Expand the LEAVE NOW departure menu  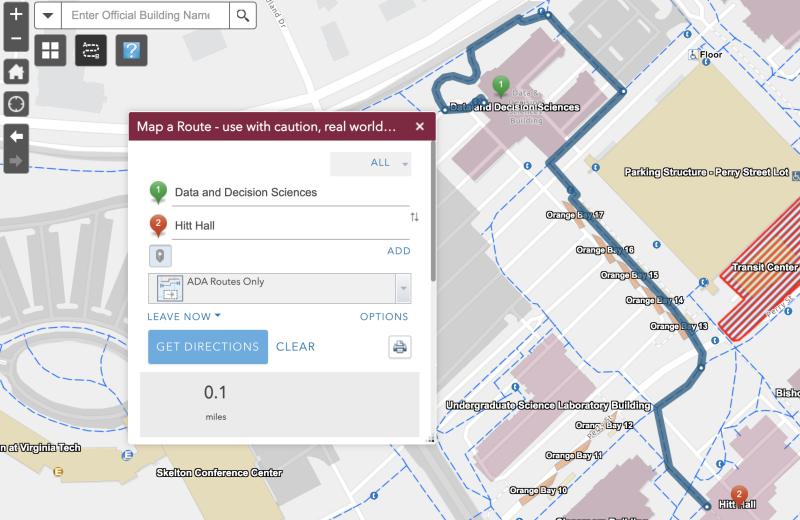point(184,316)
